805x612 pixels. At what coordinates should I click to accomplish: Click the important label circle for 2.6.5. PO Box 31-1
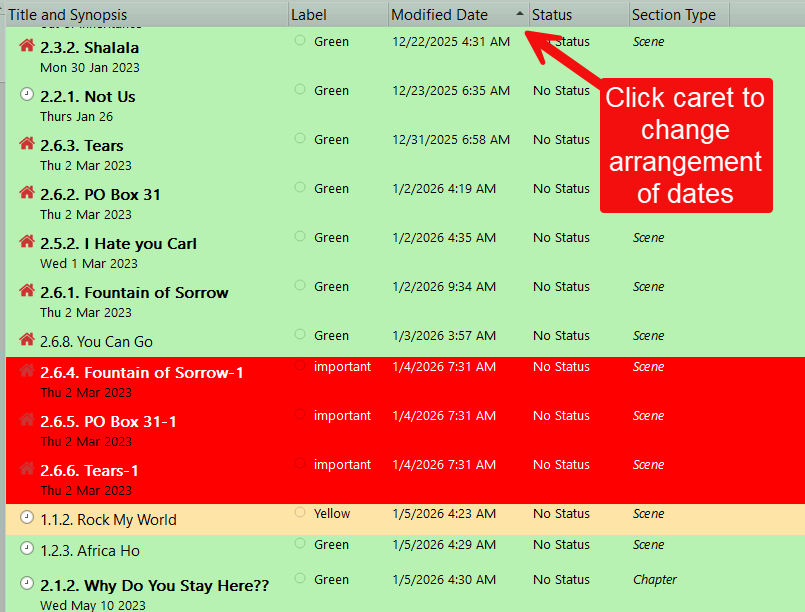300,415
